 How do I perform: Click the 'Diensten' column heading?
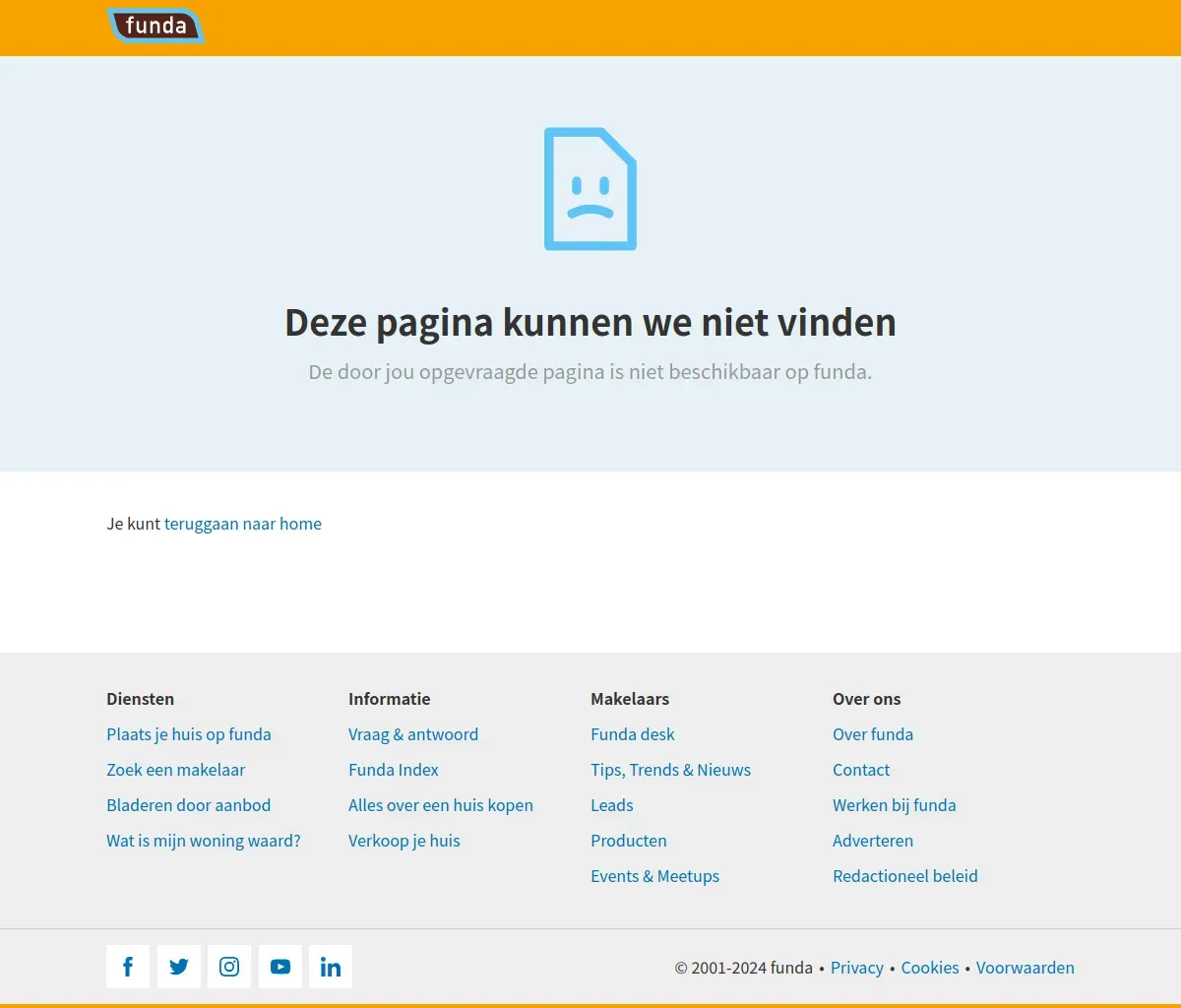tap(141, 699)
